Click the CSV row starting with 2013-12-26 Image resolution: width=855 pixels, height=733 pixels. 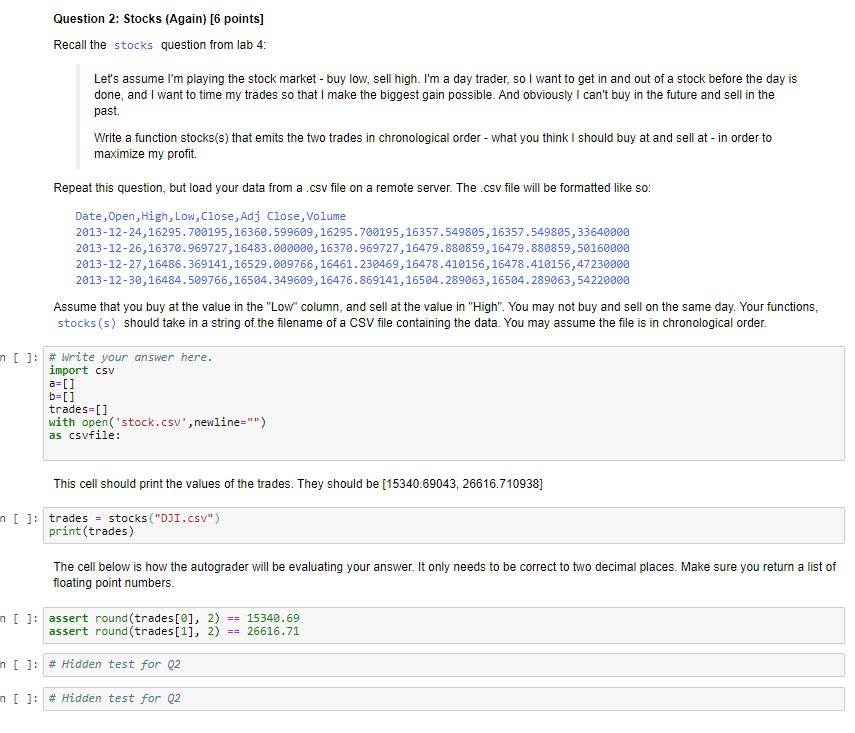click(352, 248)
